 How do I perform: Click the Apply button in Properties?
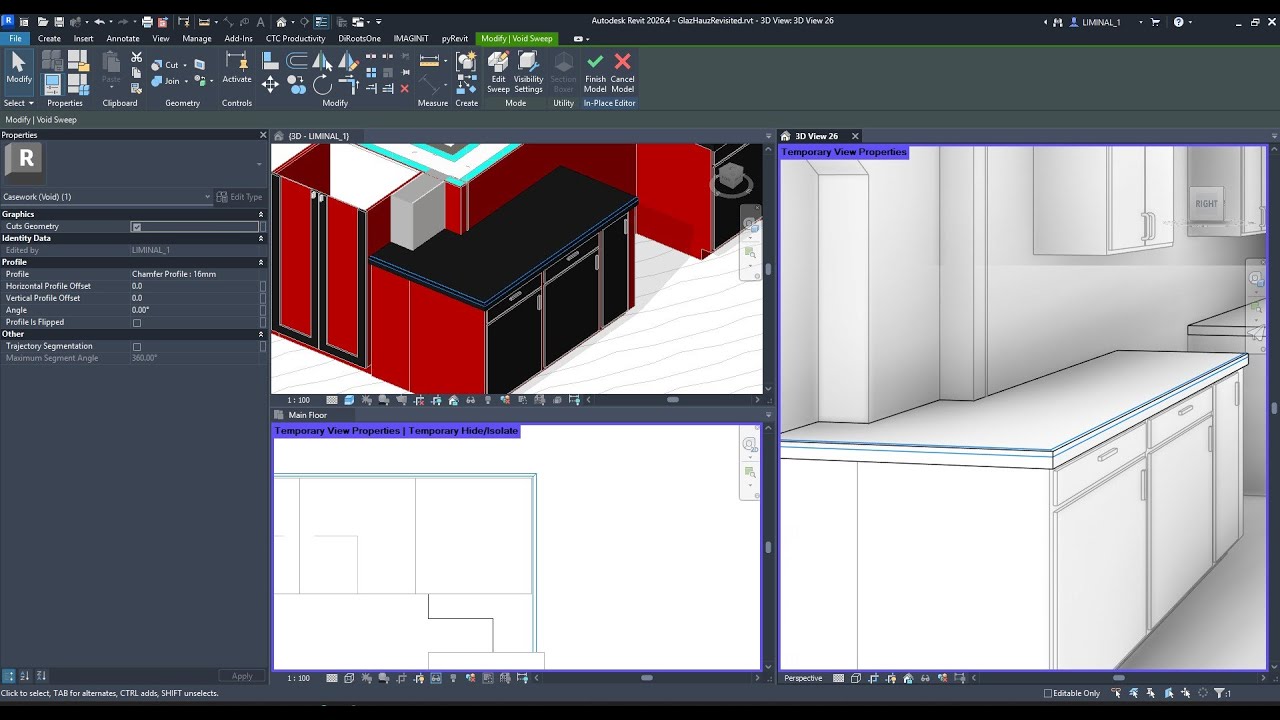pyautogui.click(x=242, y=676)
